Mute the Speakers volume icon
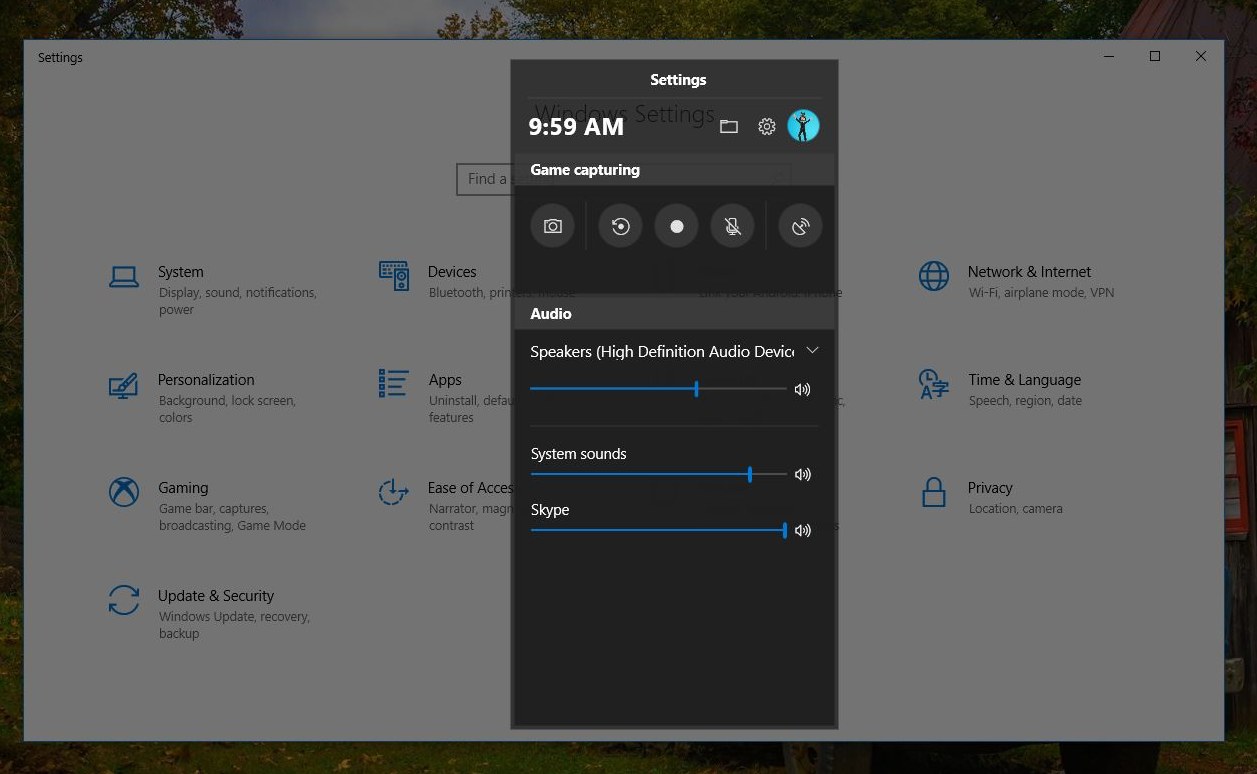This screenshot has width=1257, height=774. point(802,389)
